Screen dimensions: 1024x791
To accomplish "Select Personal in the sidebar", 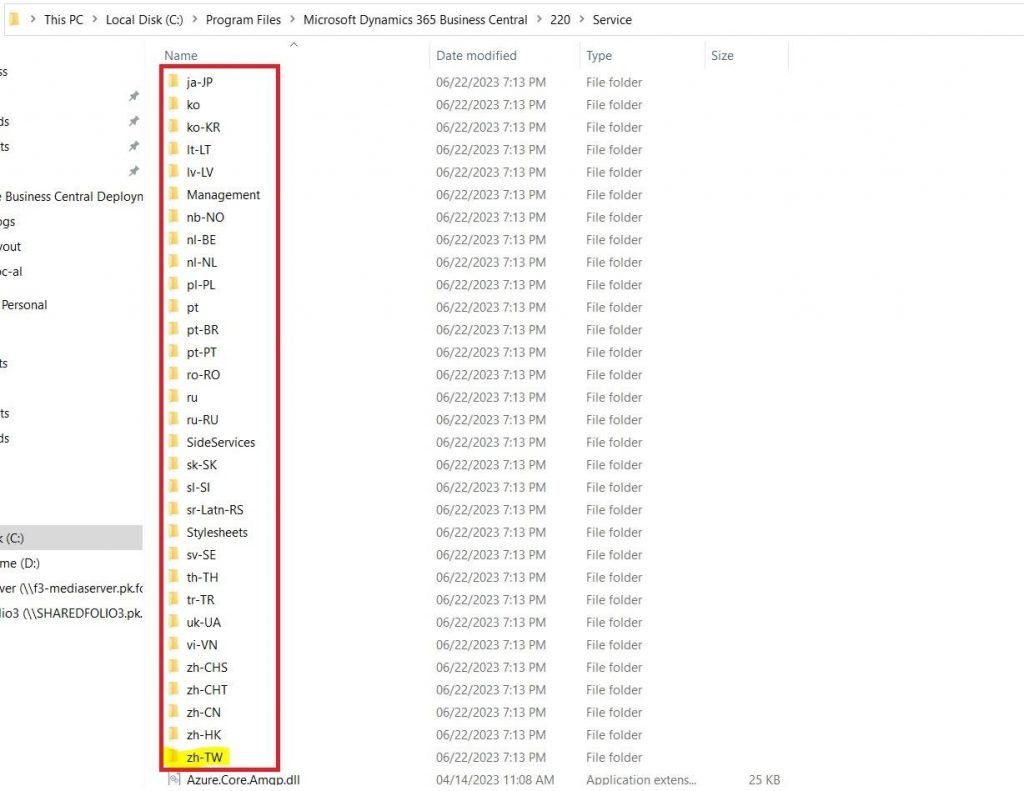I will pos(24,305).
